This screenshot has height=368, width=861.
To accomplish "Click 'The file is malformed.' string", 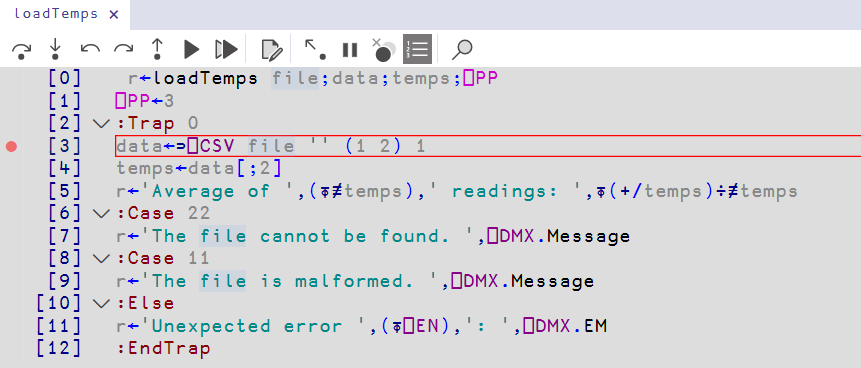I will pos(289,281).
